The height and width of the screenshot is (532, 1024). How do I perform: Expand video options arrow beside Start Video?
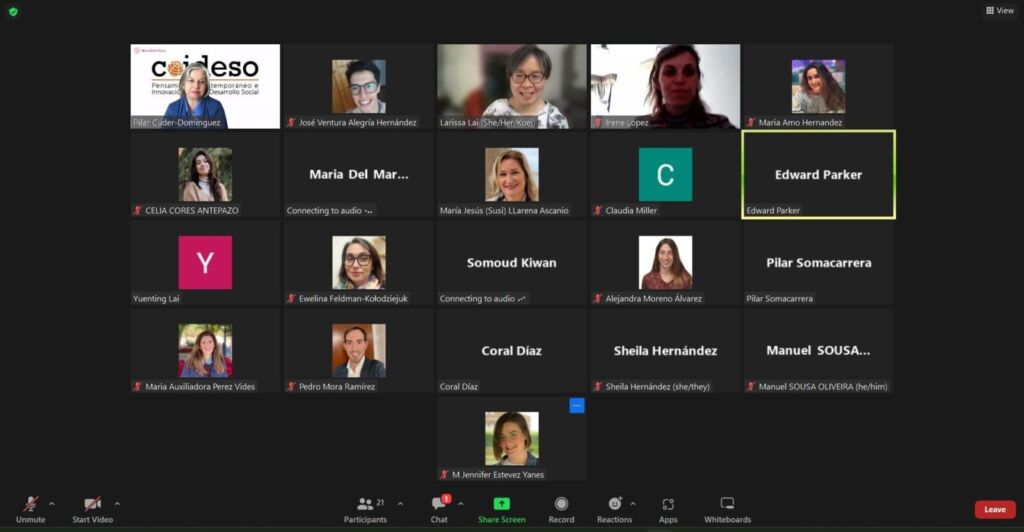pos(117,503)
